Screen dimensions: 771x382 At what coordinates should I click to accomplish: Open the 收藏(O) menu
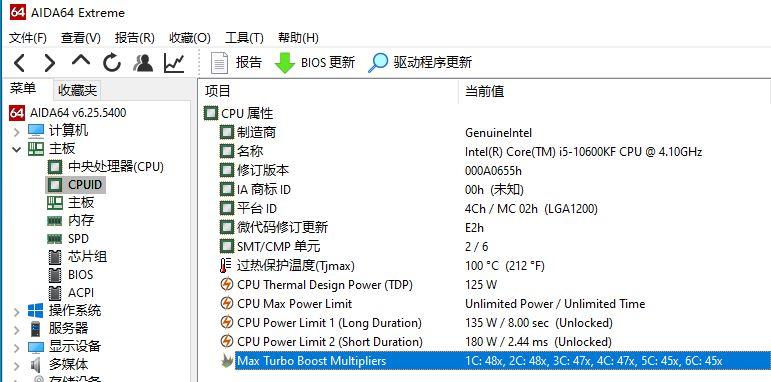click(x=190, y=38)
